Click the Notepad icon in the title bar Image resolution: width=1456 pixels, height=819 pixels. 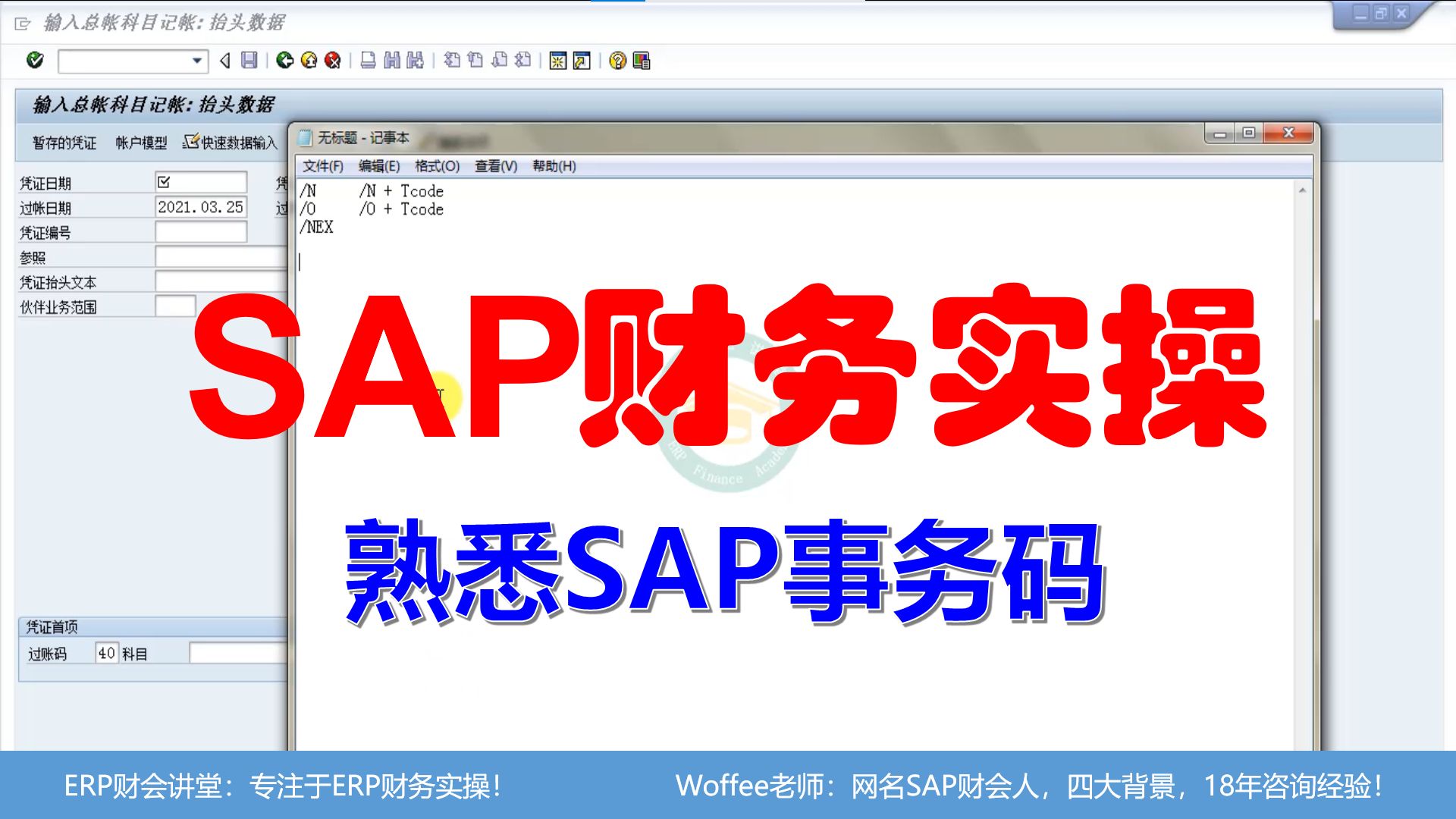(305, 138)
